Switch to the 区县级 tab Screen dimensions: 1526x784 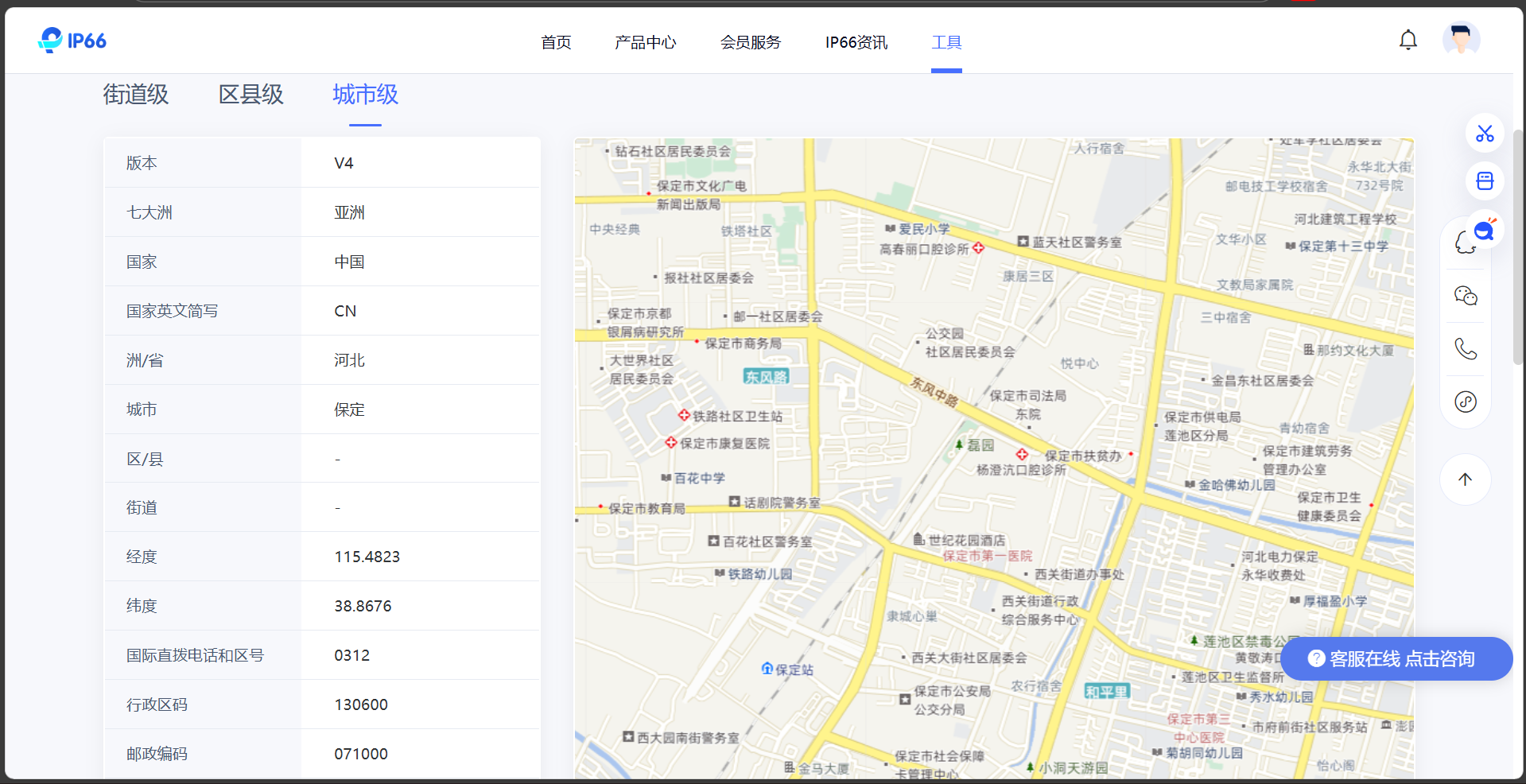click(x=250, y=95)
